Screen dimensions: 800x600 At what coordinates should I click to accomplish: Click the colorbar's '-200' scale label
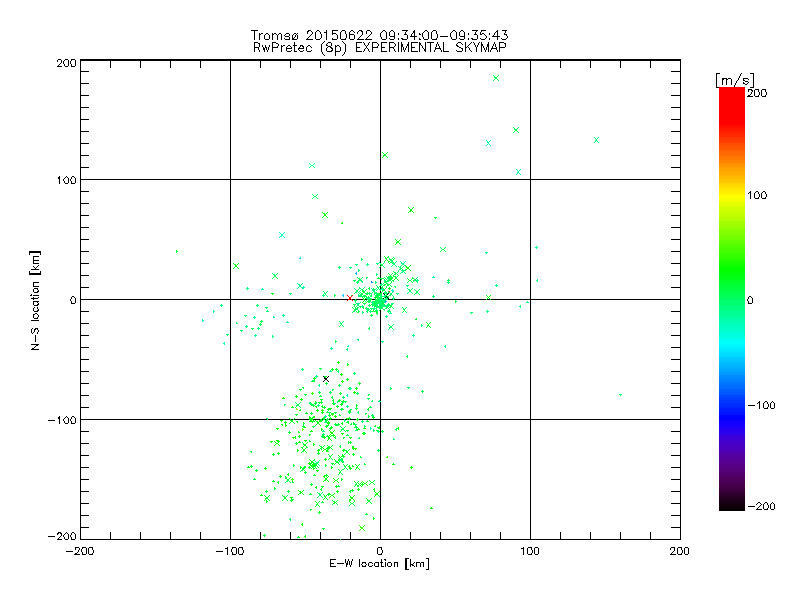tap(761, 506)
